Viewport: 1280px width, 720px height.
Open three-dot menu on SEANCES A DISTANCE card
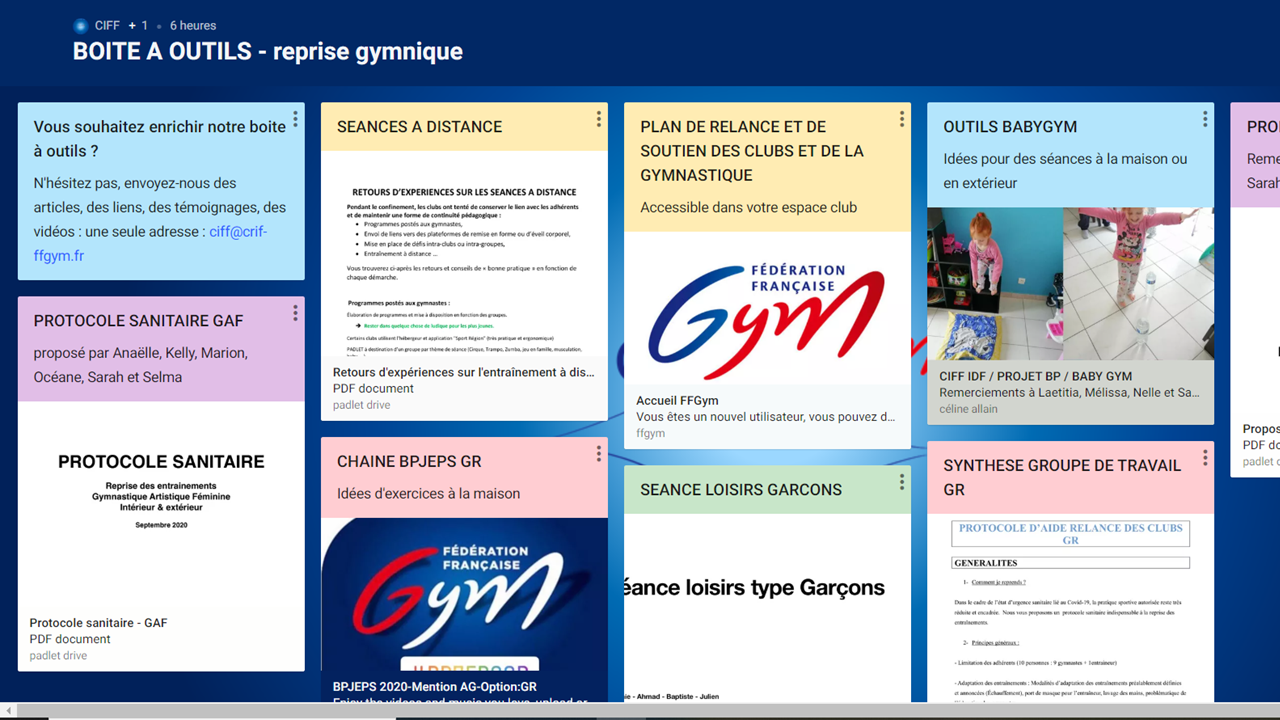click(x=599, y=119)
